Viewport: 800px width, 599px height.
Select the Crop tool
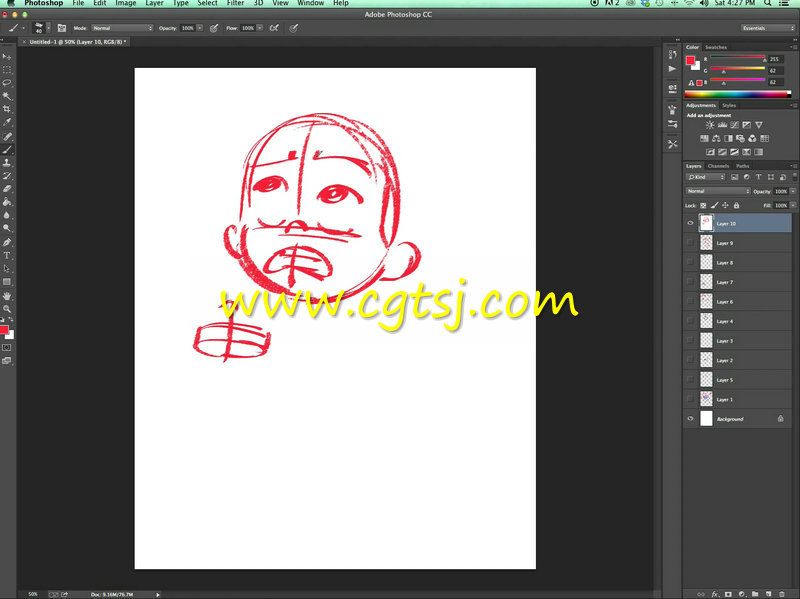pos(7,109)
